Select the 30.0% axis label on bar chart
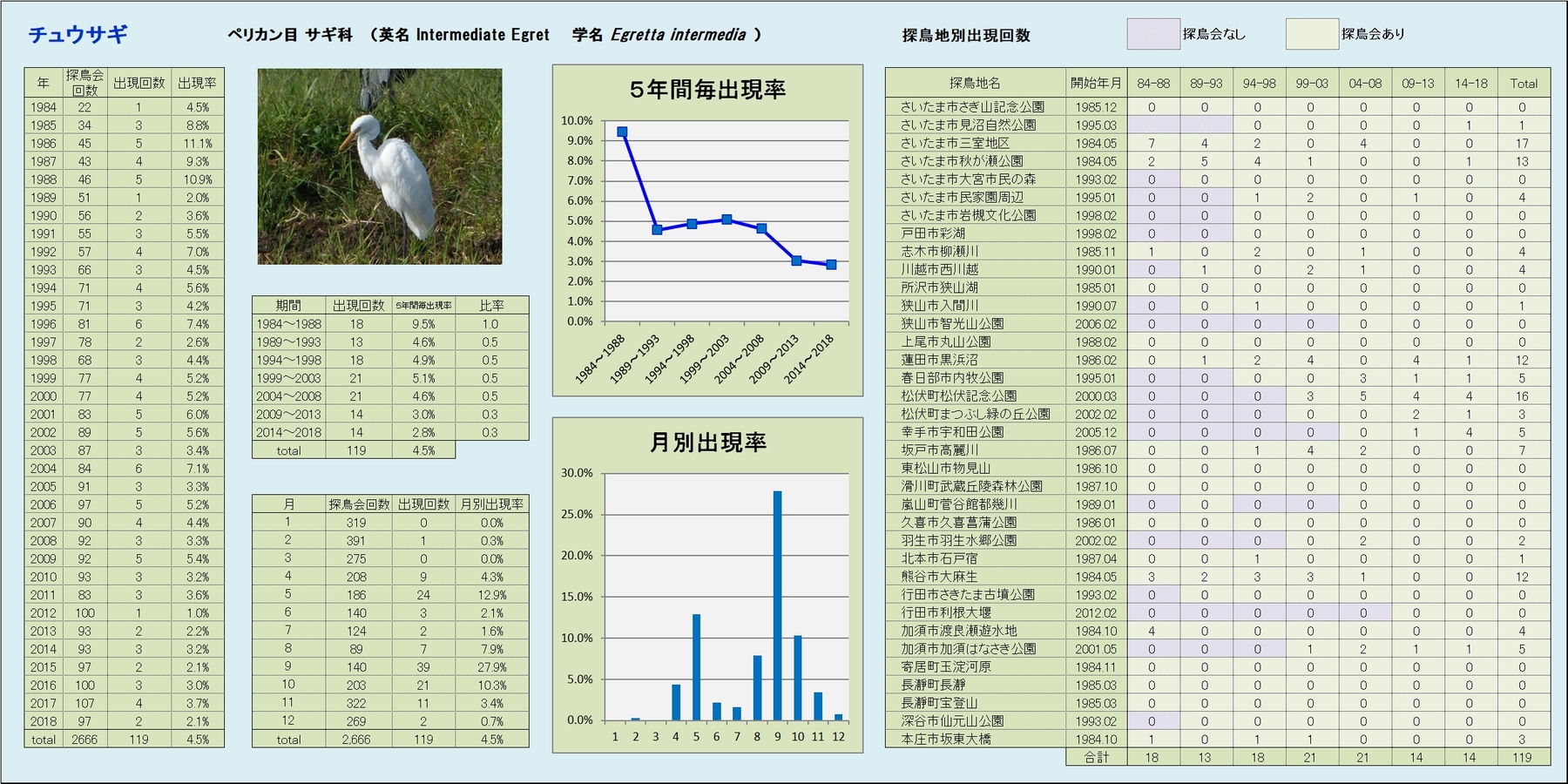Image resolution: width=1568 pixels, height=784 pixels. coord(577,473)
